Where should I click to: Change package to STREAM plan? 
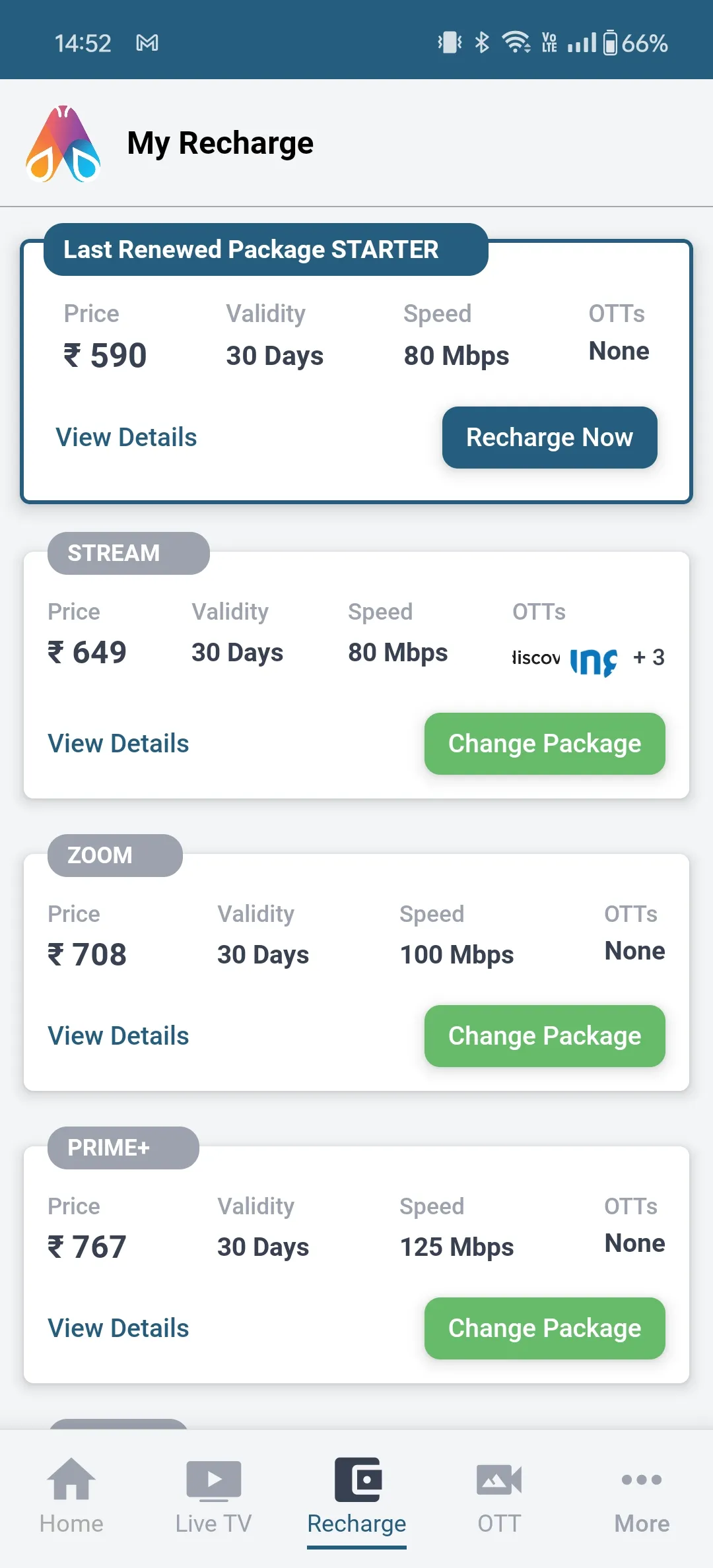545,744
